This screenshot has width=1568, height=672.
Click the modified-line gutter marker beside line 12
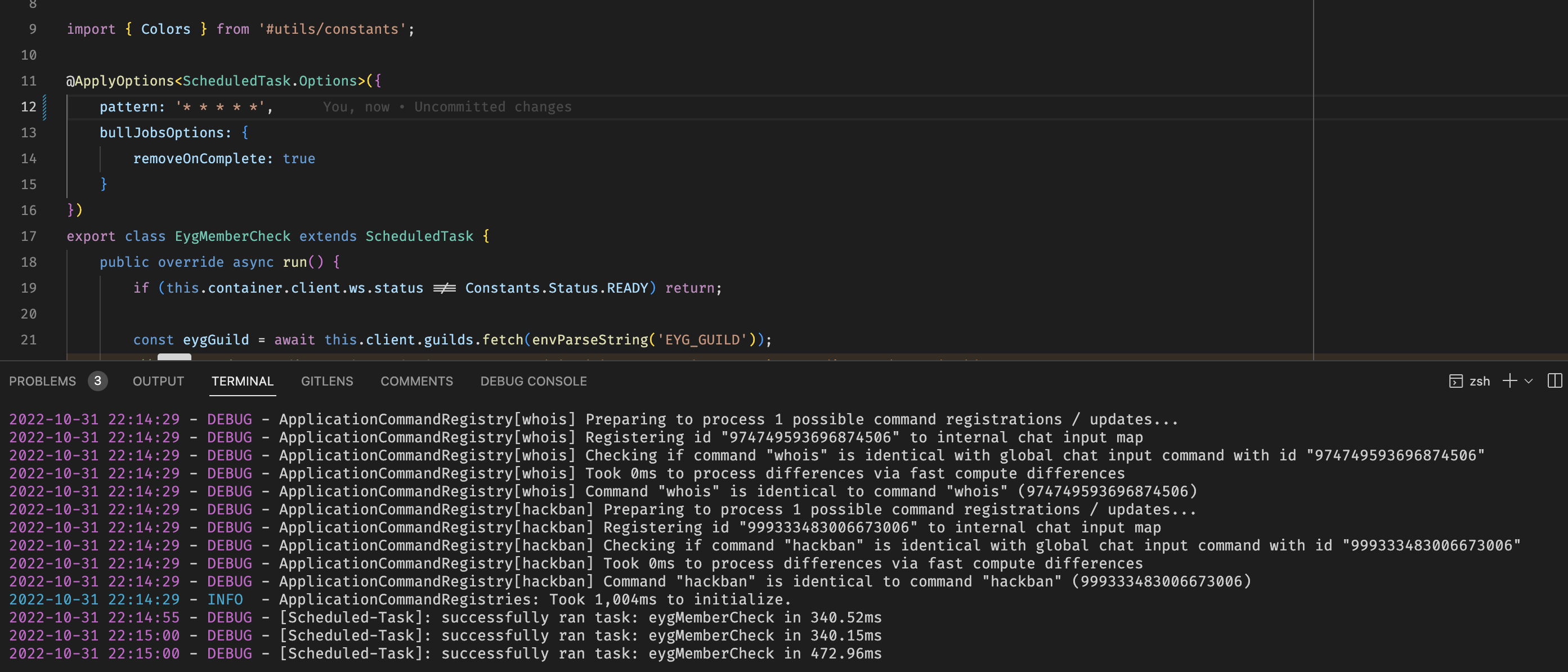click(x=43, y=106)
